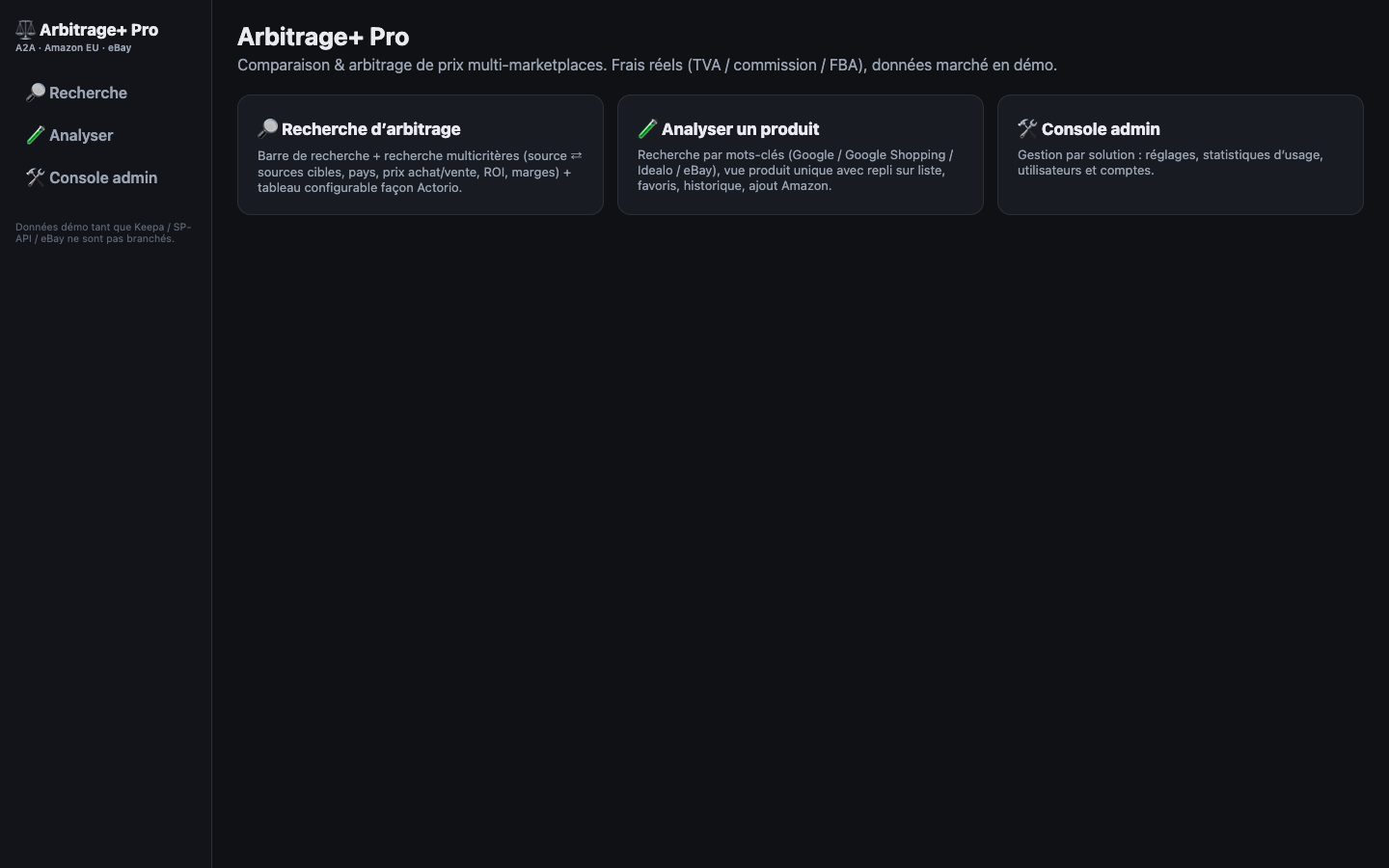Open the Analyser un produit card title
The width and height of the screenshot is (1389, 868).
click(x=740, y=129)
